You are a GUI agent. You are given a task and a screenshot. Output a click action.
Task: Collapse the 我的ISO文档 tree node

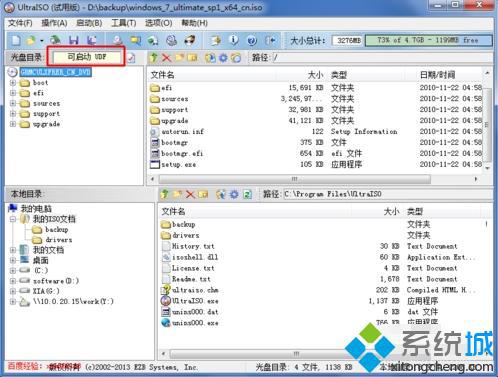(x=13, y=219)
